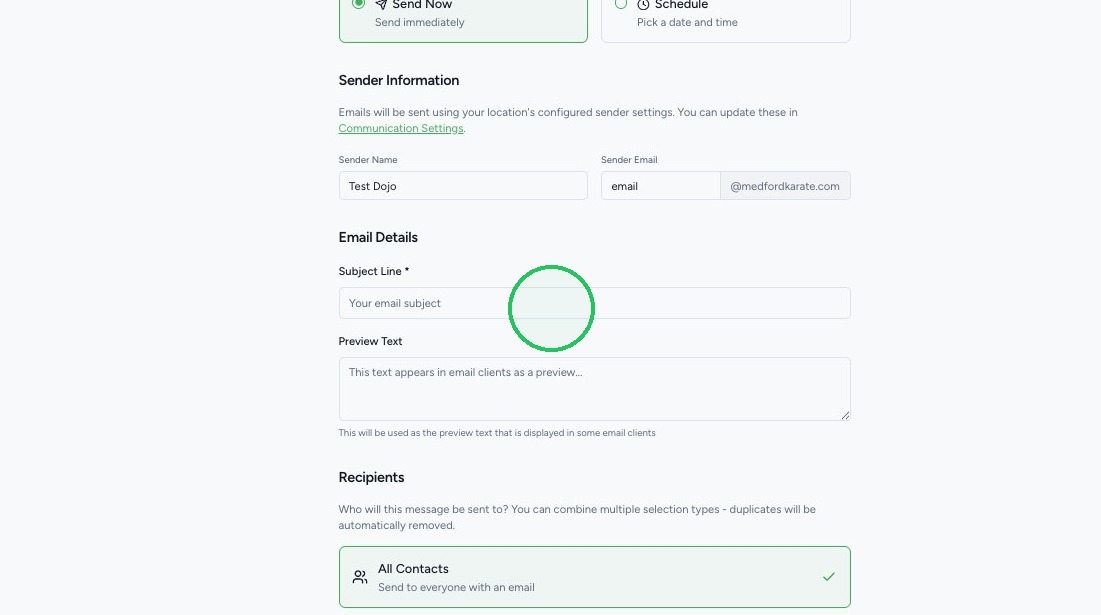Toggle the All Contacts recipient option

594,577
